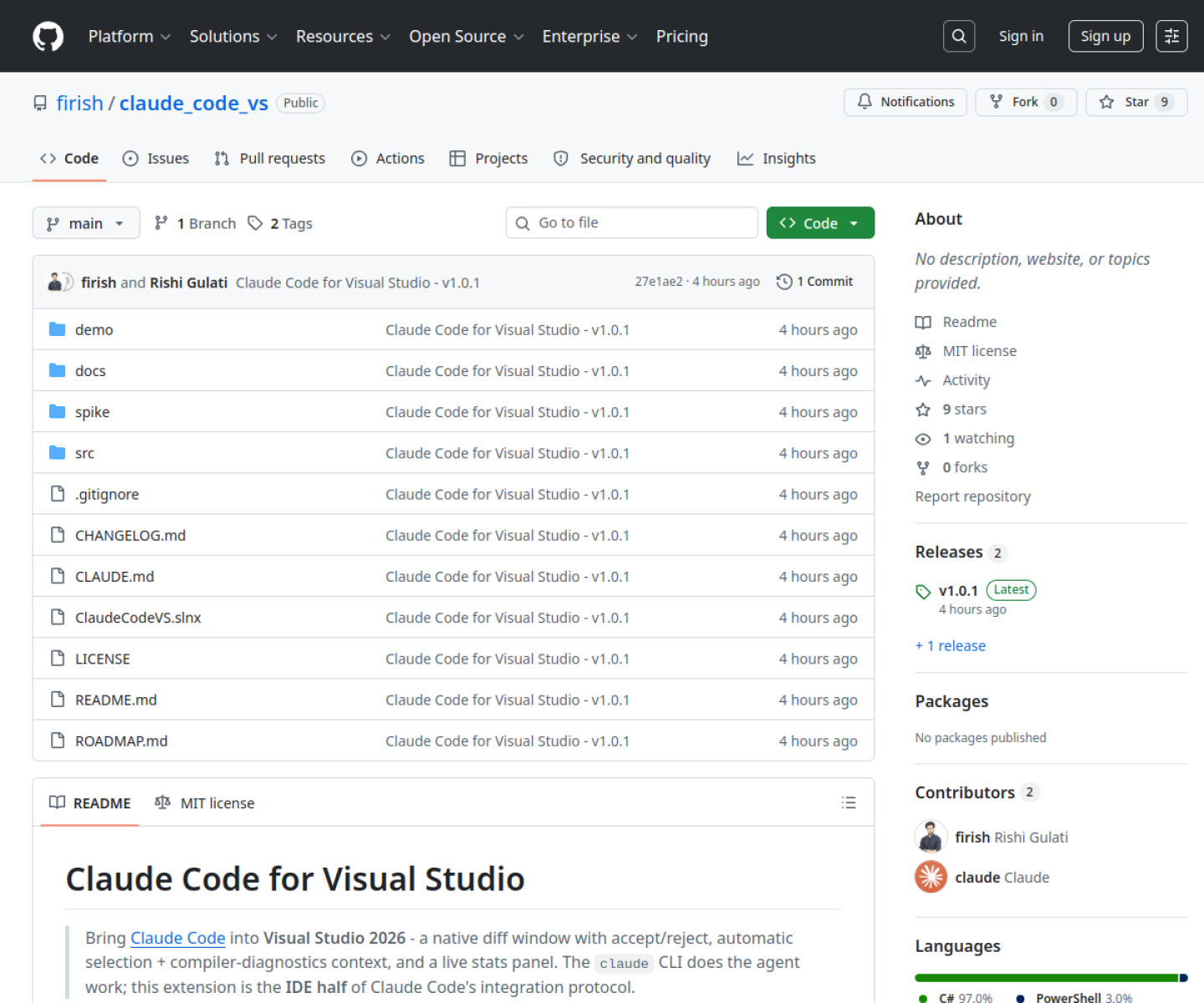
Task: Click the CHANGELOG.md file icon
Action: pyautogui.click(x=58, y=535)
